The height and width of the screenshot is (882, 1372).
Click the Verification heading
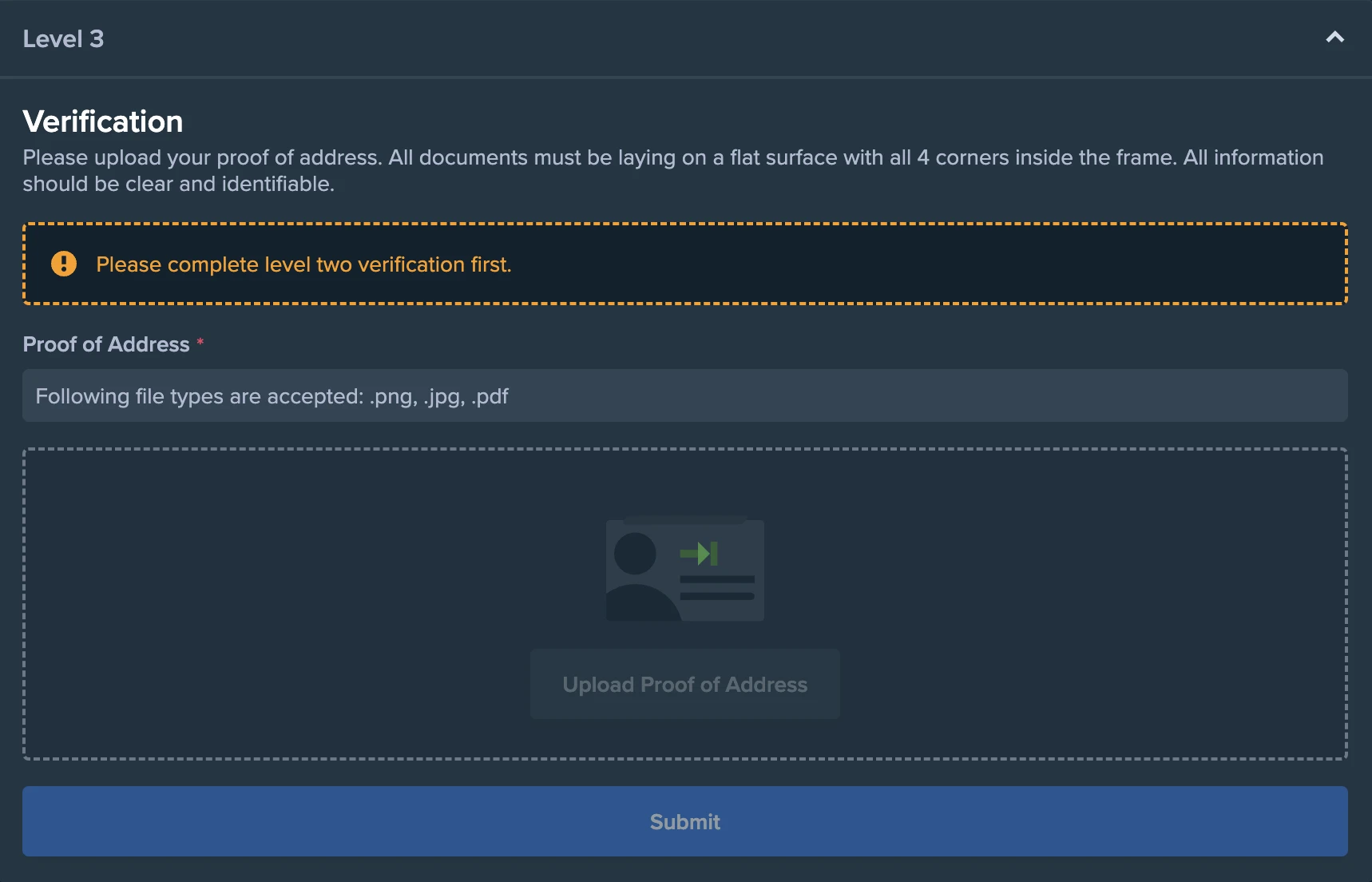tap(103, 121)
